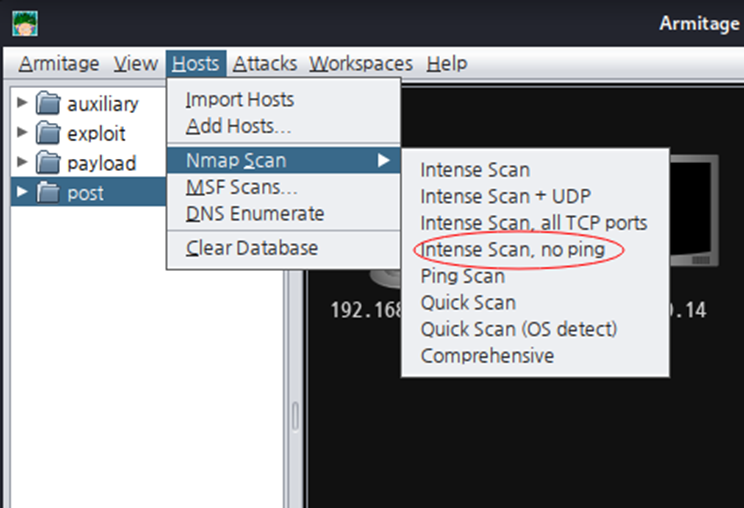The height and width of the screenshot is (508, 744).
Task: Select the plain Quick Scan entry
Action: (x=535, y=303)
